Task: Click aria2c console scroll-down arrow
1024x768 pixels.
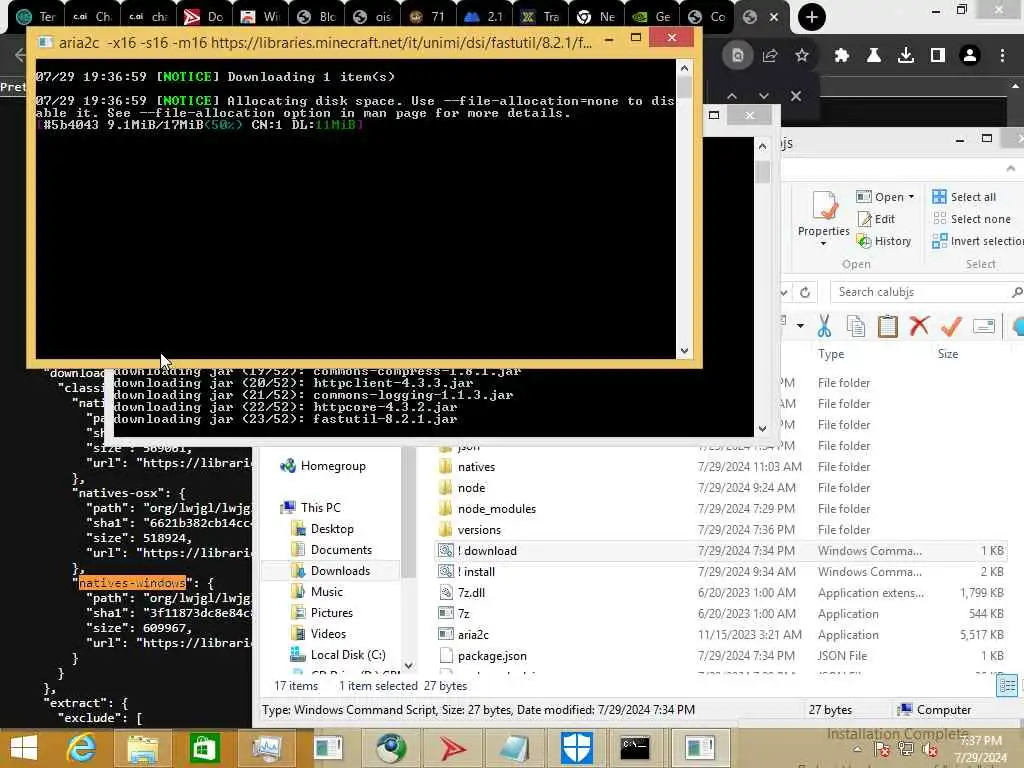Action: (x=684, y=351)
